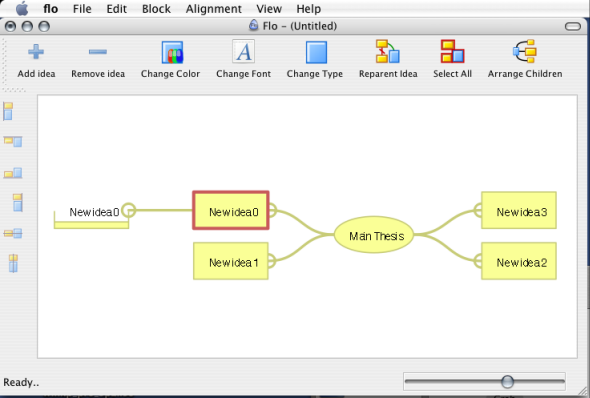Click the Add idea plus icon
The height and width of the screenshot is (398, 590).
click(x=36, y=52)
